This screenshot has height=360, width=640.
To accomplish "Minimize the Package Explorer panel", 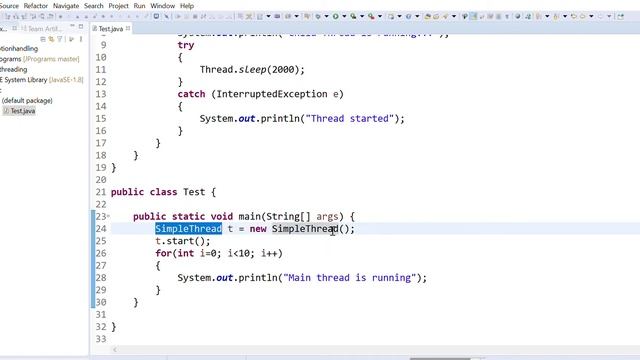I will click(x=72, y=27).
